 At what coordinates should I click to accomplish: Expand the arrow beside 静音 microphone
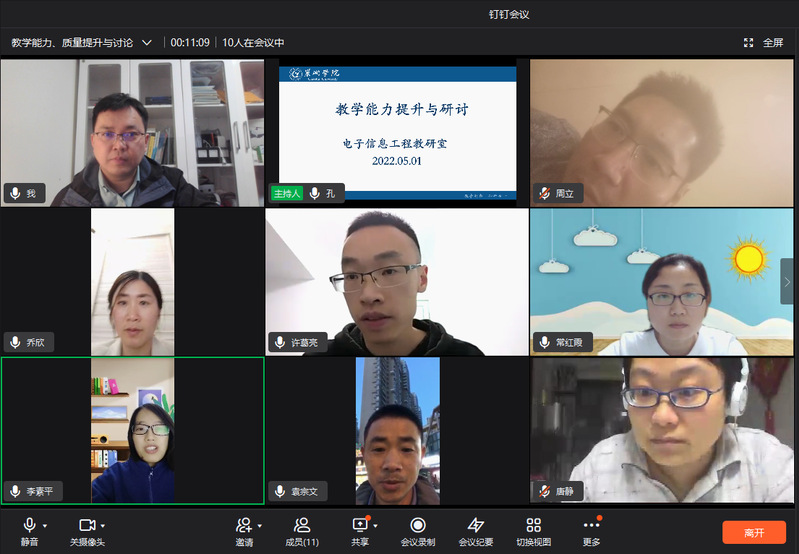click(45, 525)
